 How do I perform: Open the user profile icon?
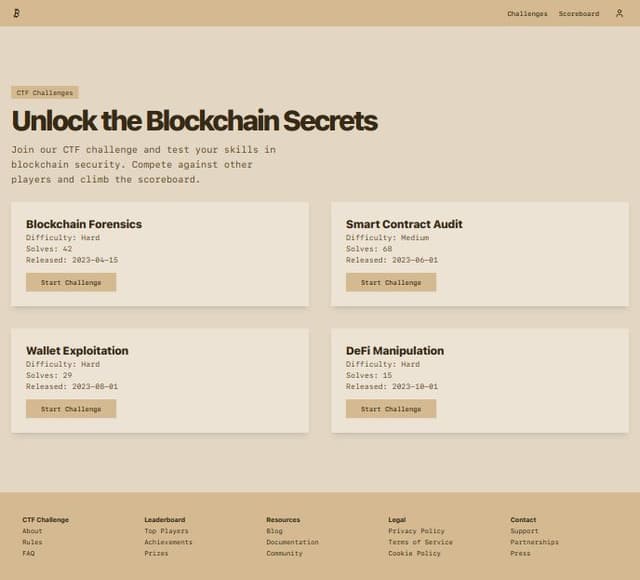[619, 13]
